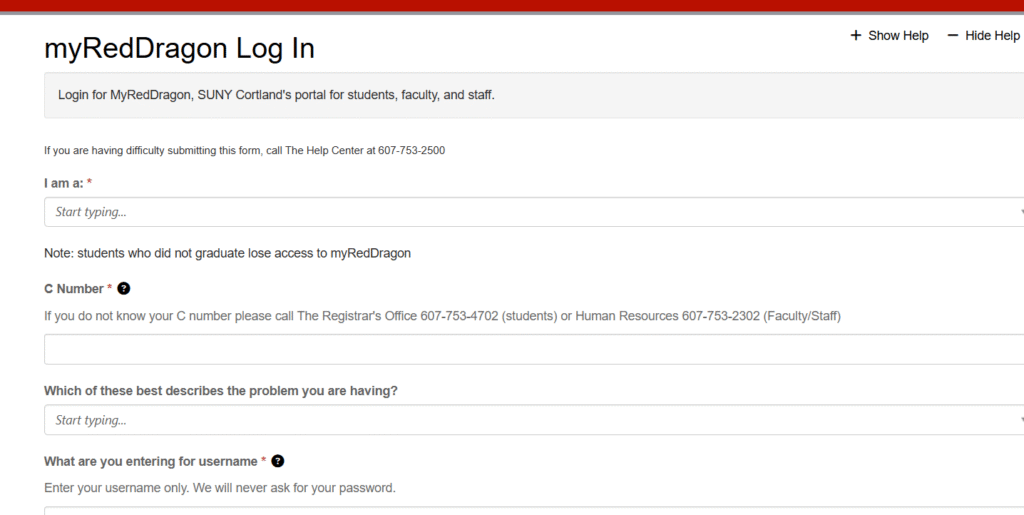Click the note about students losing access
This screenshot has height=515, width=1024.
coord(227,253)
